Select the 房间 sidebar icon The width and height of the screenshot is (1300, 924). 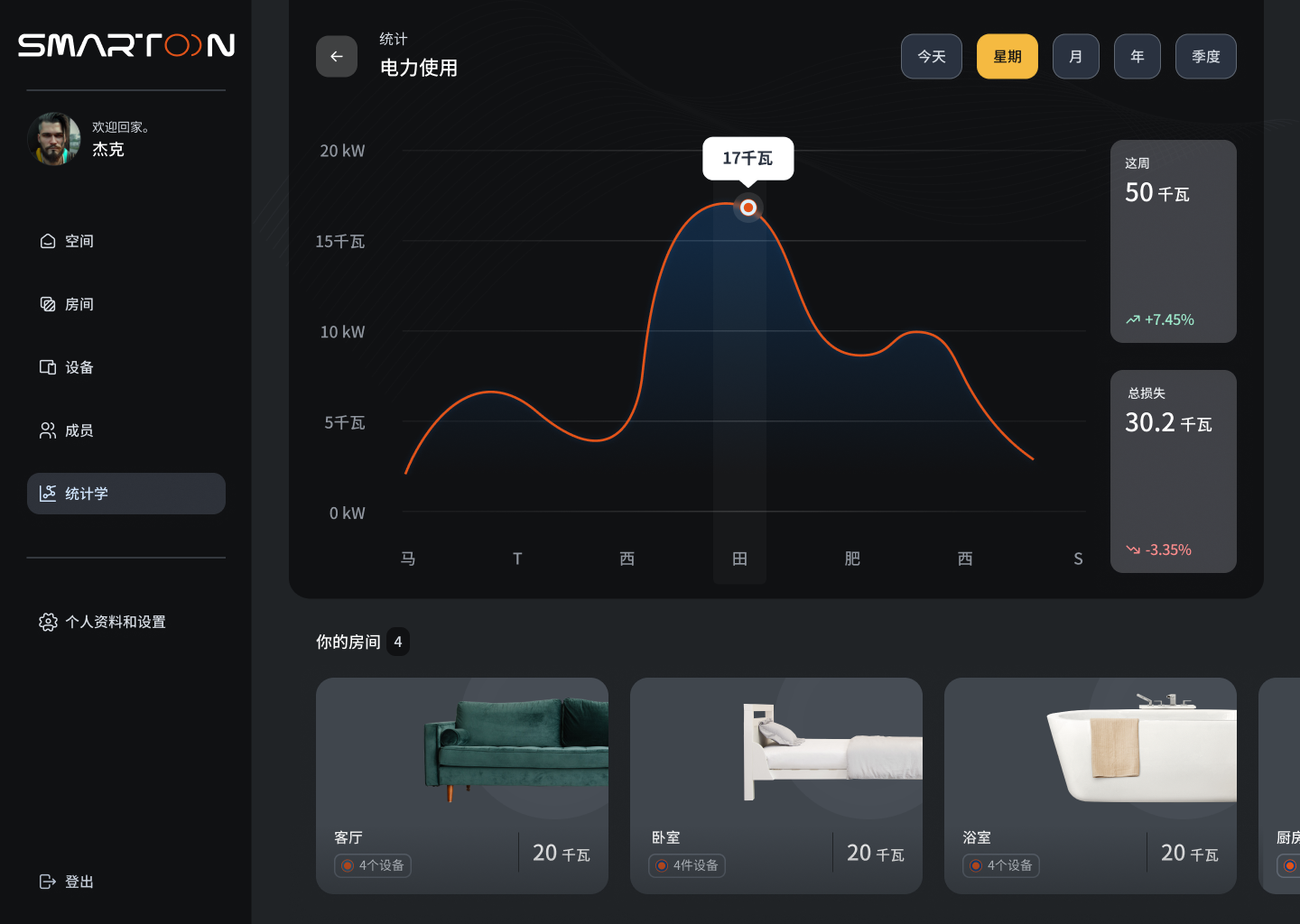click(x=48, y=304)
